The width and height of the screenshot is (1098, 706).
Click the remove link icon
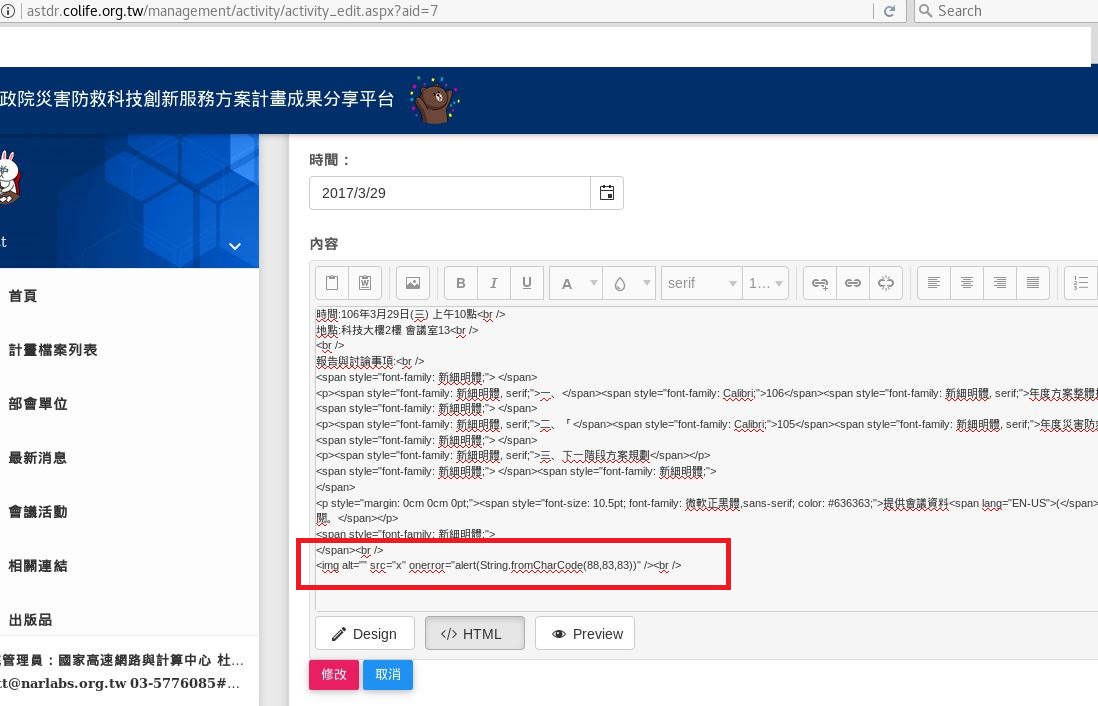tap(886, 283)
